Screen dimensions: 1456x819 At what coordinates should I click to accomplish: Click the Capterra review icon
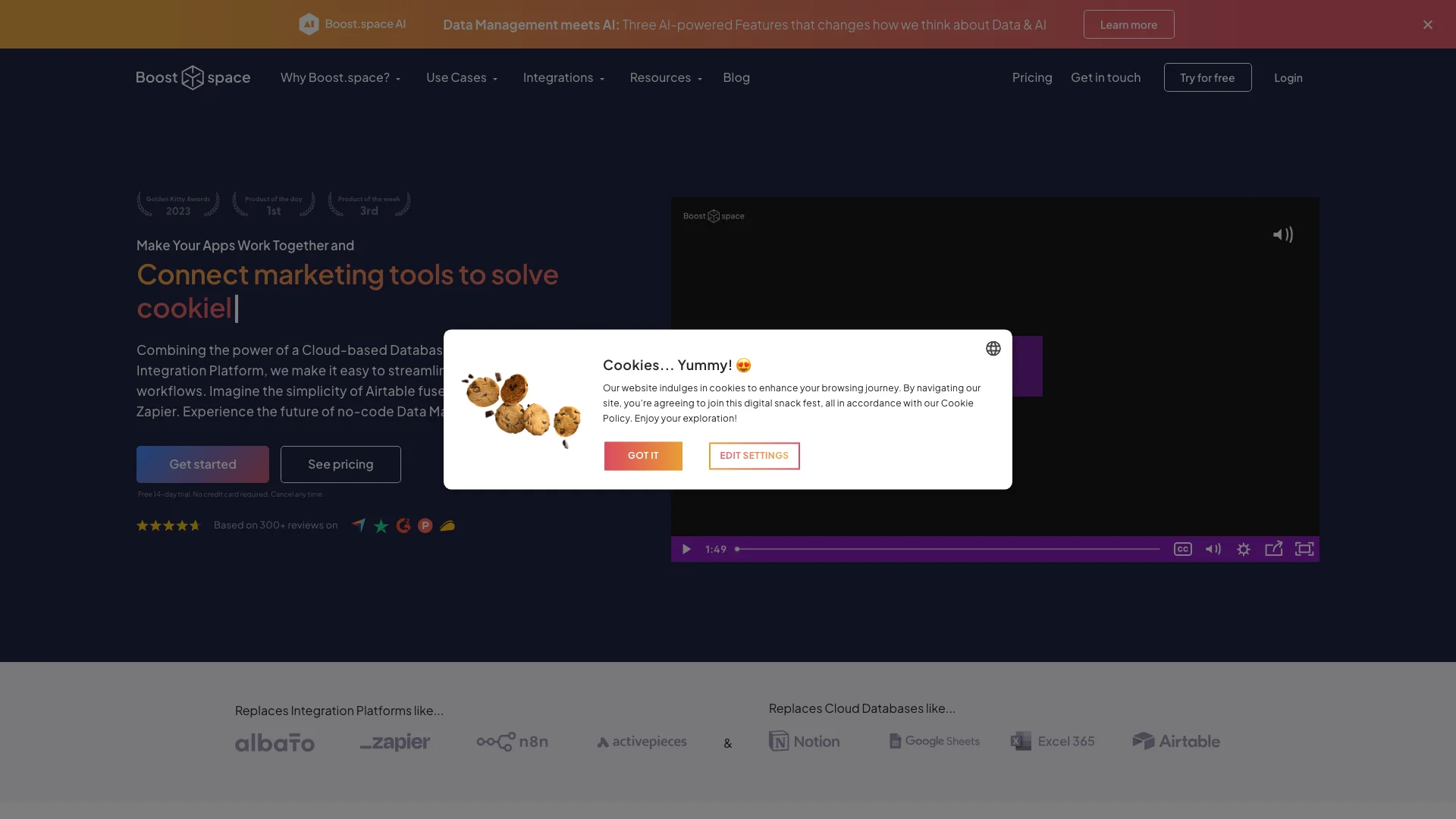(359, 525)
